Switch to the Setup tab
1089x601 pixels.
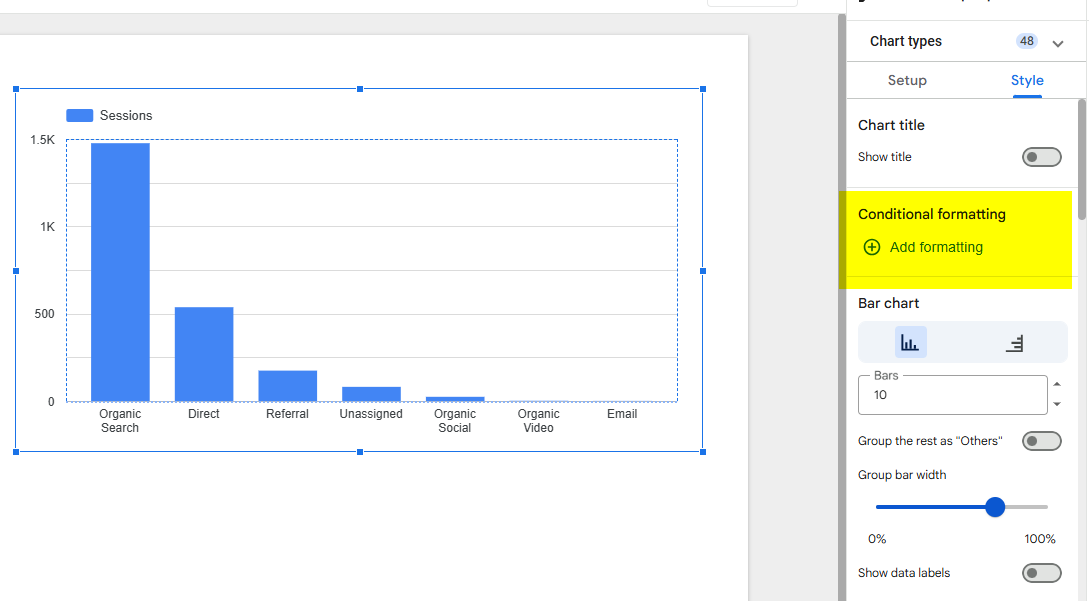coord(907,80)
